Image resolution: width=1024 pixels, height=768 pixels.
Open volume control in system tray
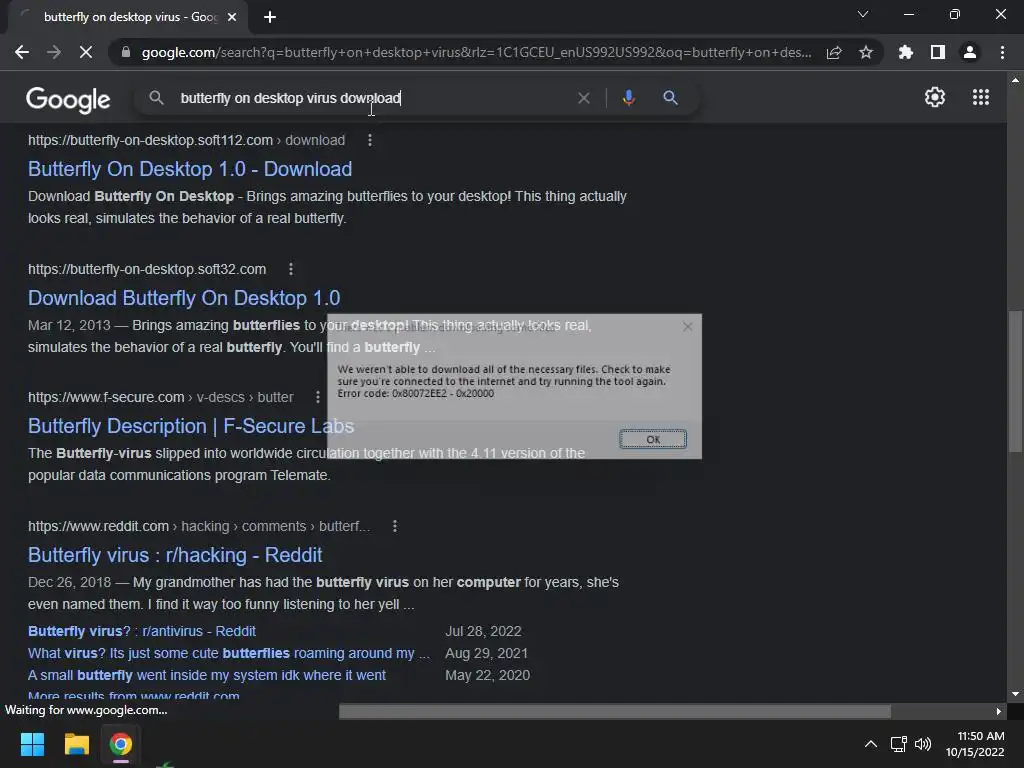point(923,744)
